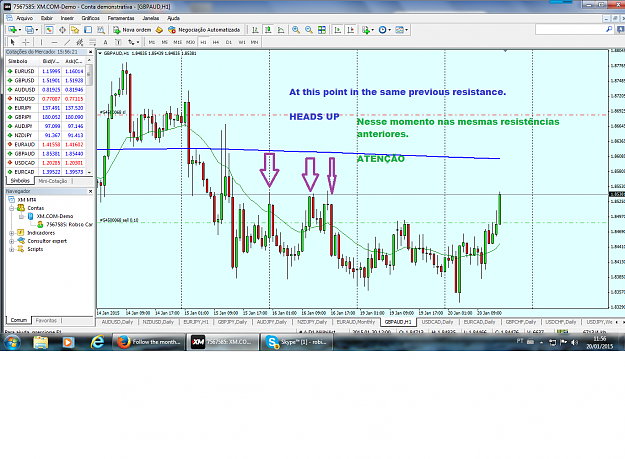Select EURUSD row in Market Watch

46,71
